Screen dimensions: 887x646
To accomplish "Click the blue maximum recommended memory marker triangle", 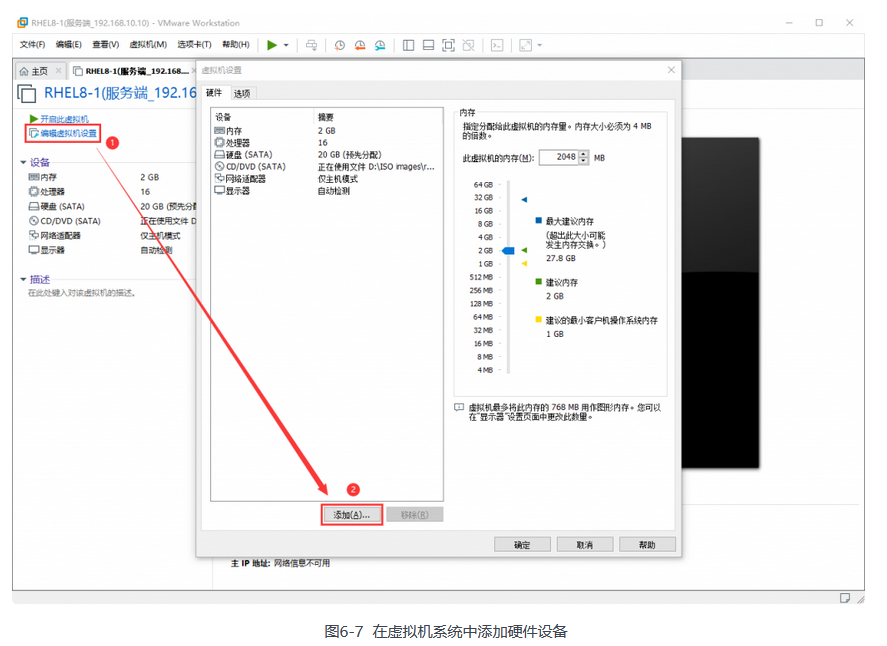I will coord(524,199).
